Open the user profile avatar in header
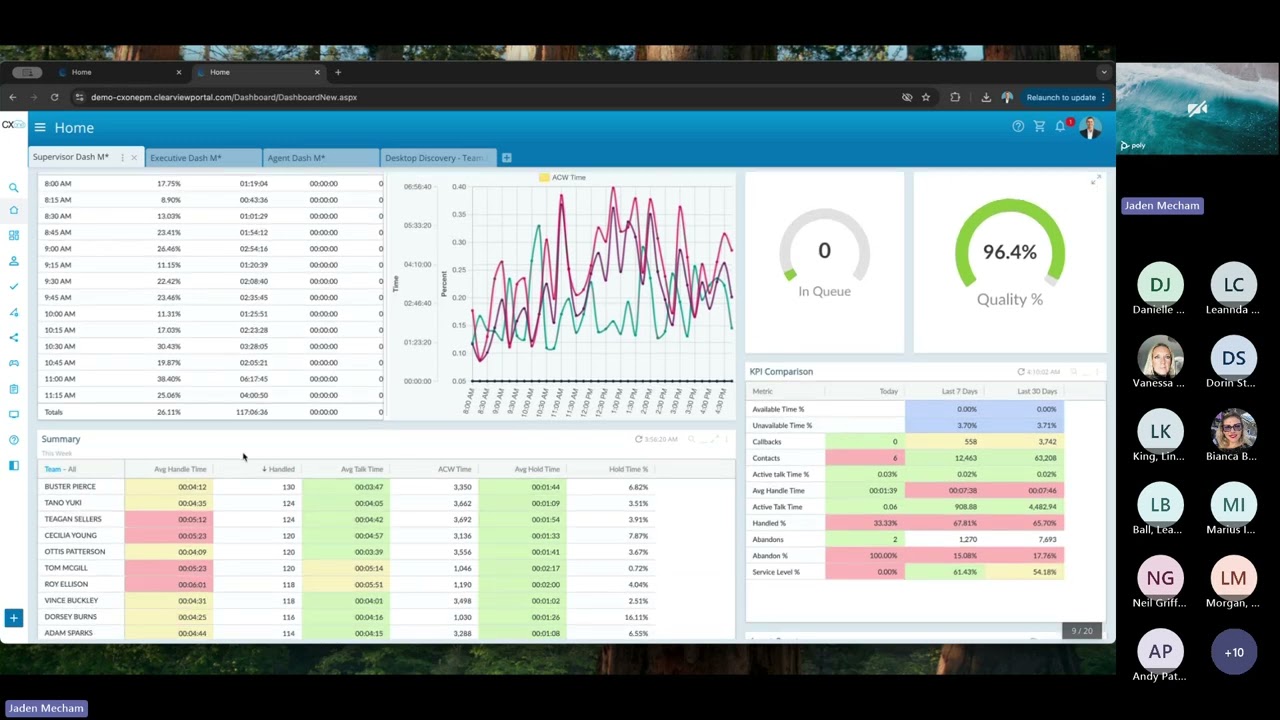The width and height of the screenshot is (1280, 720). point(1090,127)
